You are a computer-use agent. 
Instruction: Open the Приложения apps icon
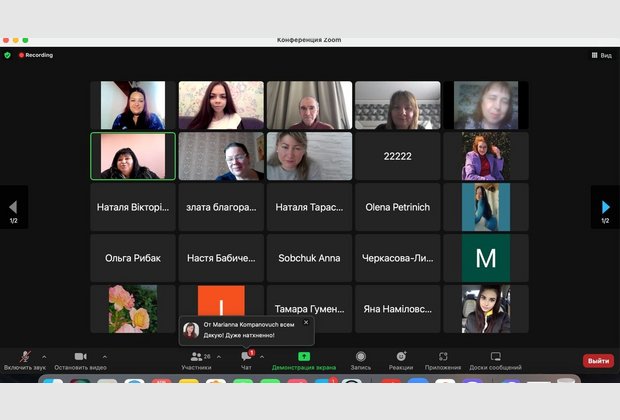click(443, 357)
